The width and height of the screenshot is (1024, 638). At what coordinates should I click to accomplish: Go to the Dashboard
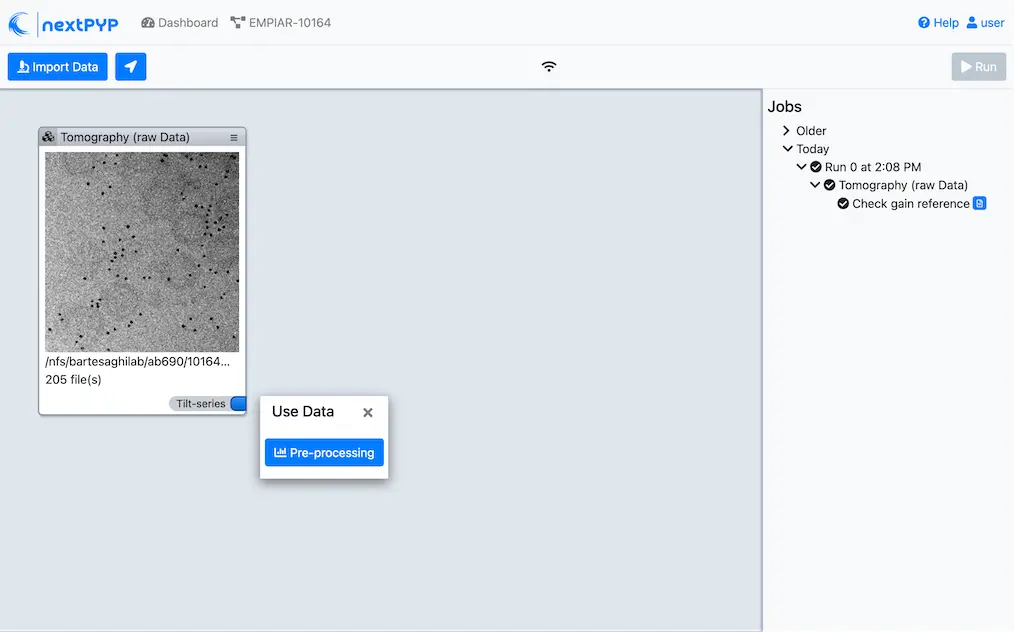pyautogui.click(x=179, y=22)
